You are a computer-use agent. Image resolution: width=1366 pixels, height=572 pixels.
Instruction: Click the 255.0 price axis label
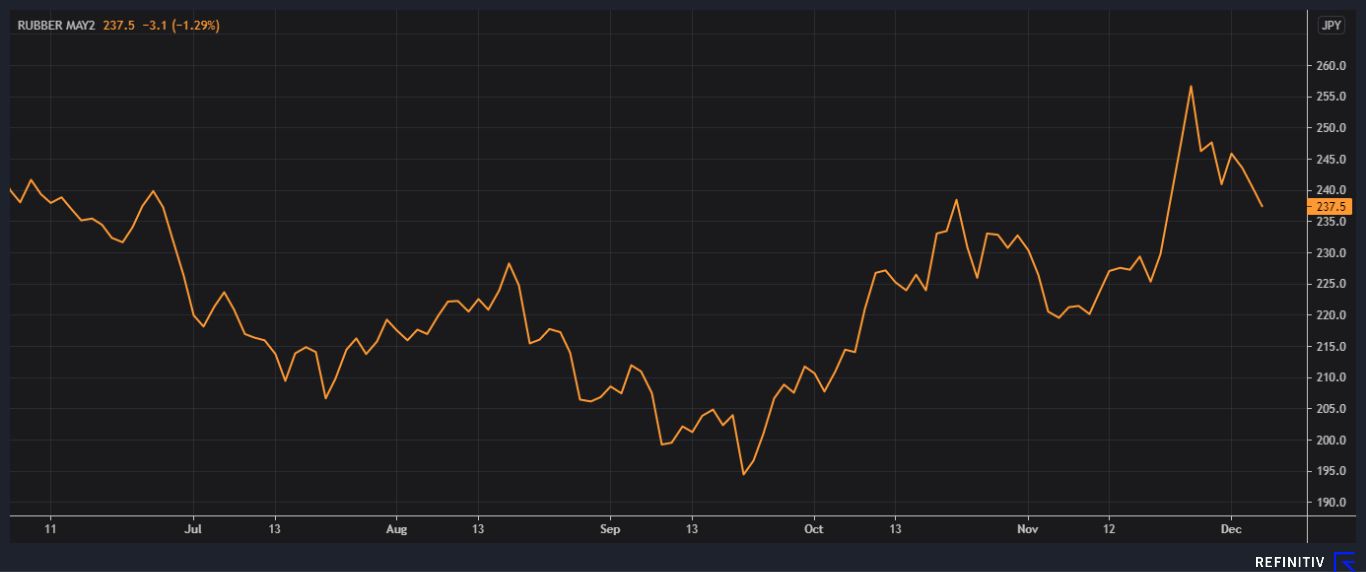(x=1329, y=97)
